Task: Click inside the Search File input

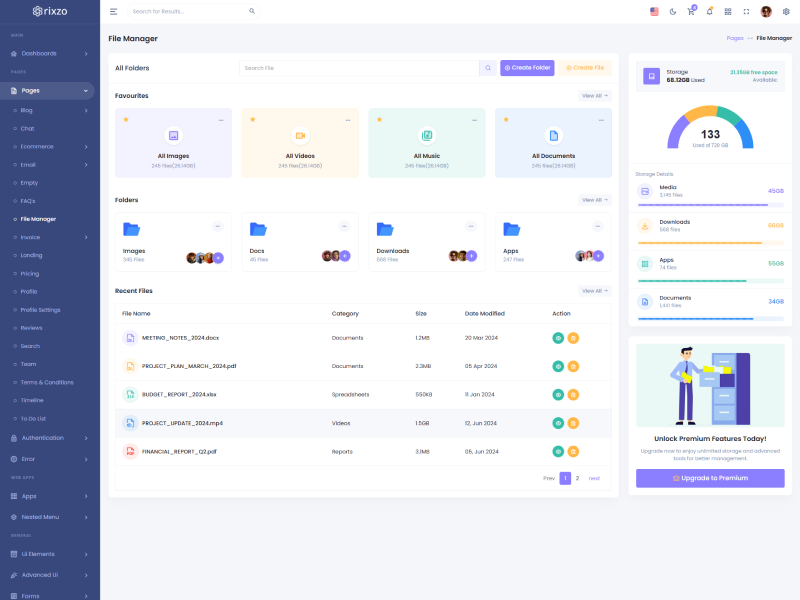Action: point(358,68)
